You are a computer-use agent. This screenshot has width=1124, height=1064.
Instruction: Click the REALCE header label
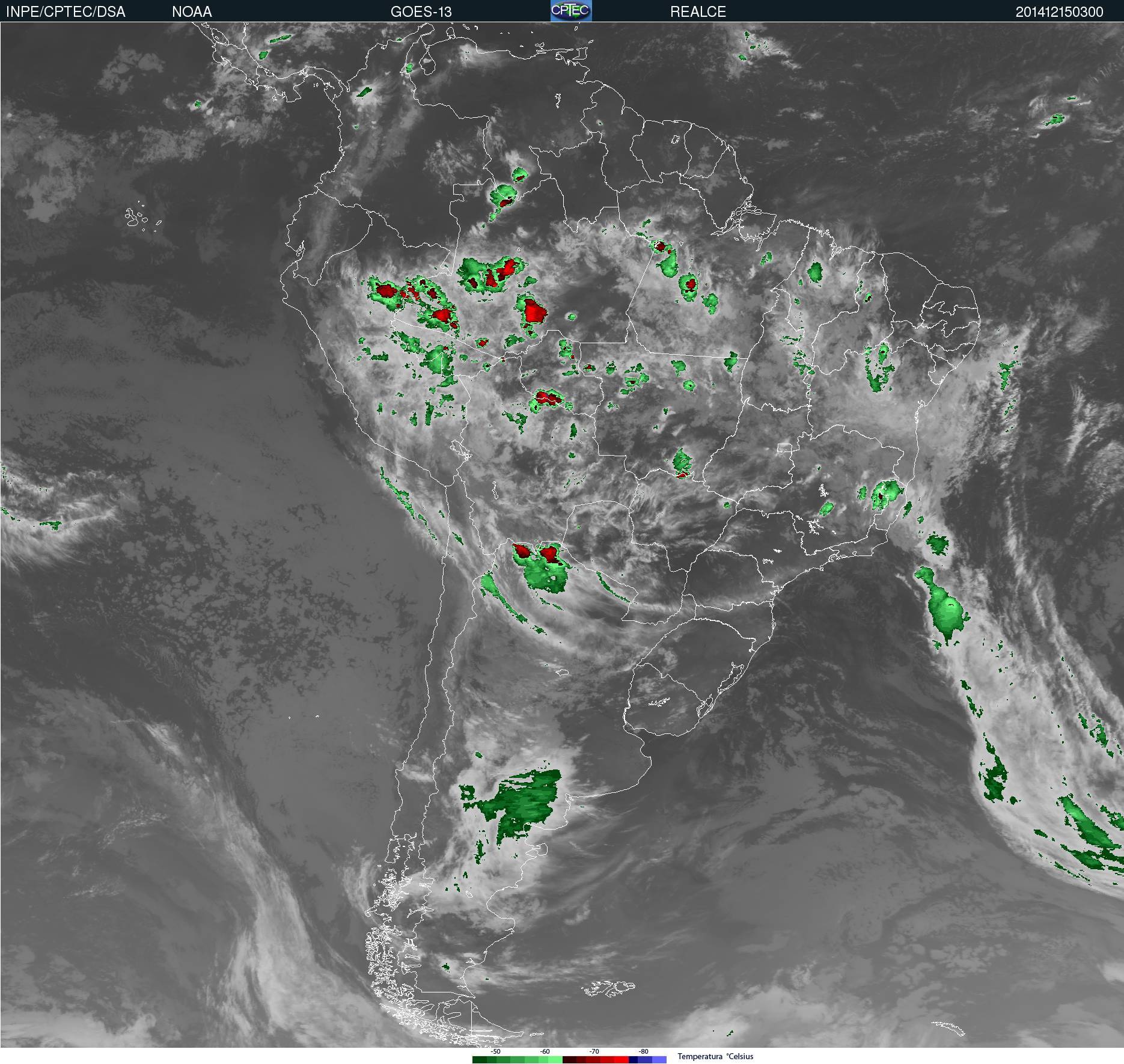coord(698,11)
